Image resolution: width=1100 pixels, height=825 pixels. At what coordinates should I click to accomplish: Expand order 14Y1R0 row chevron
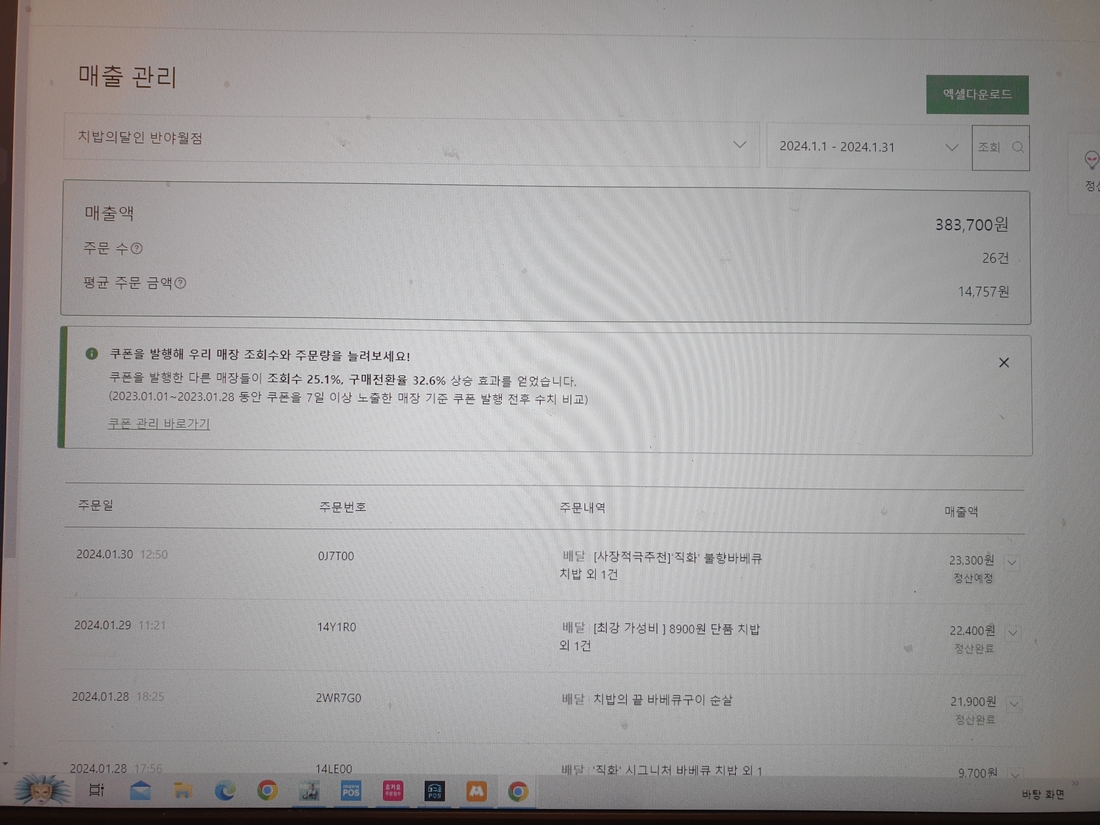coord(1013,632)
